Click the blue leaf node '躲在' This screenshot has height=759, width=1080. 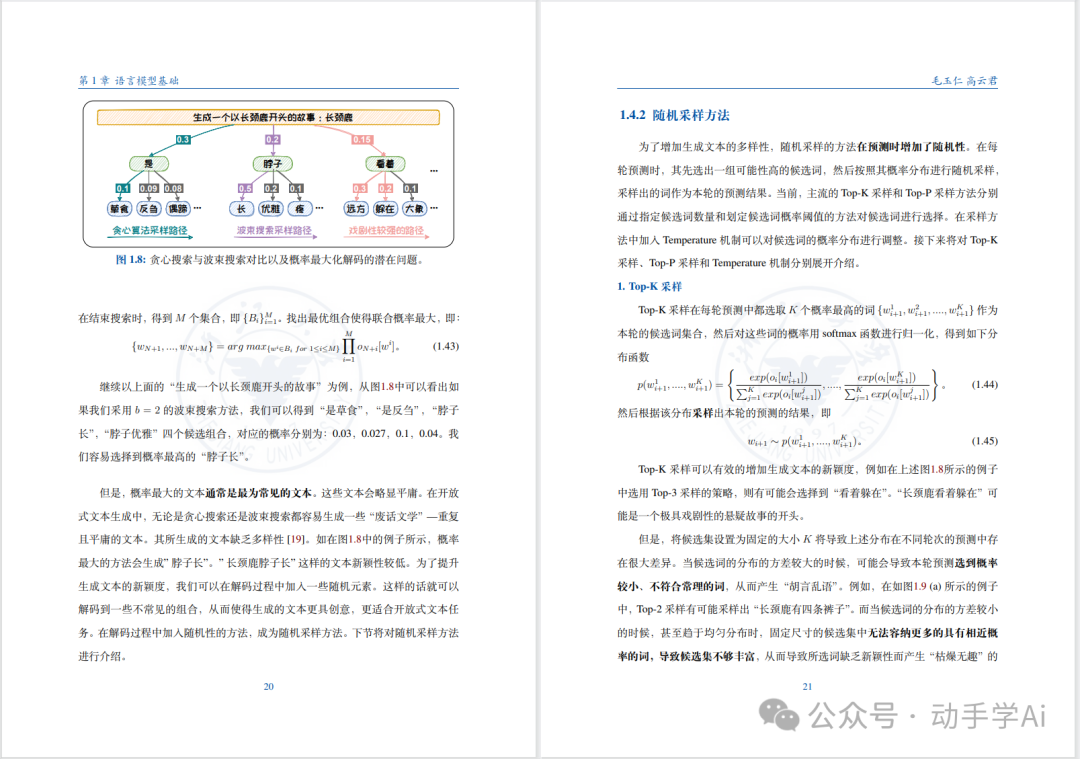(x=385, y=209)
